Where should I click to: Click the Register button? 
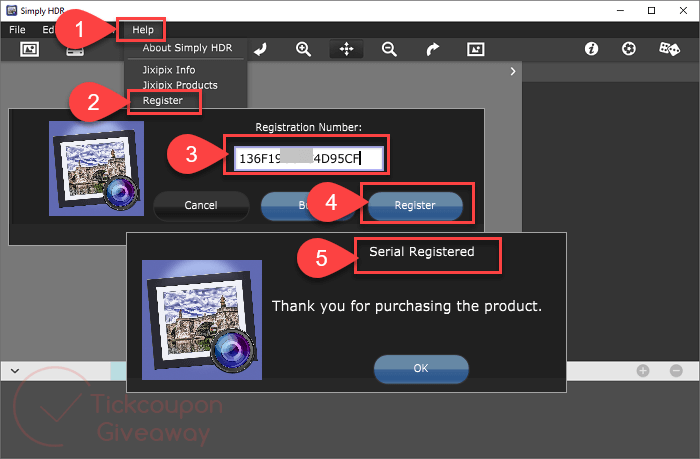(415, 205)
